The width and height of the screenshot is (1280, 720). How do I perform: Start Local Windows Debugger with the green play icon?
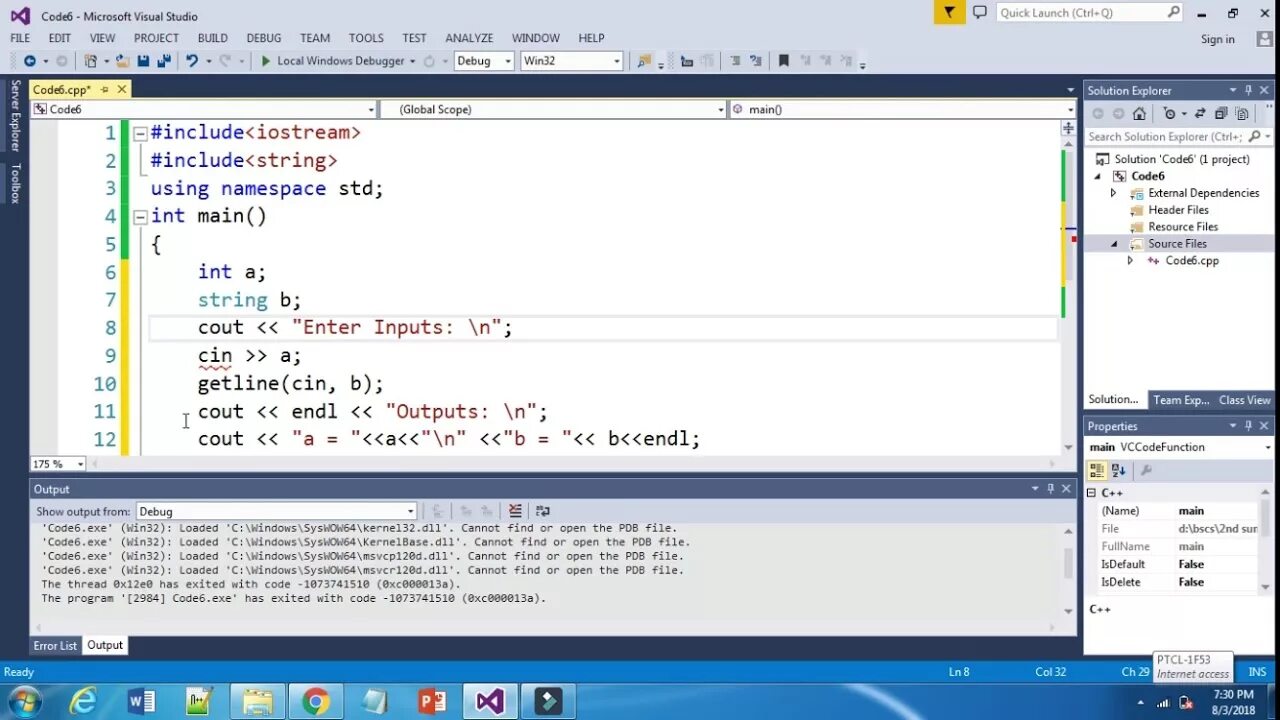point(265,61)
